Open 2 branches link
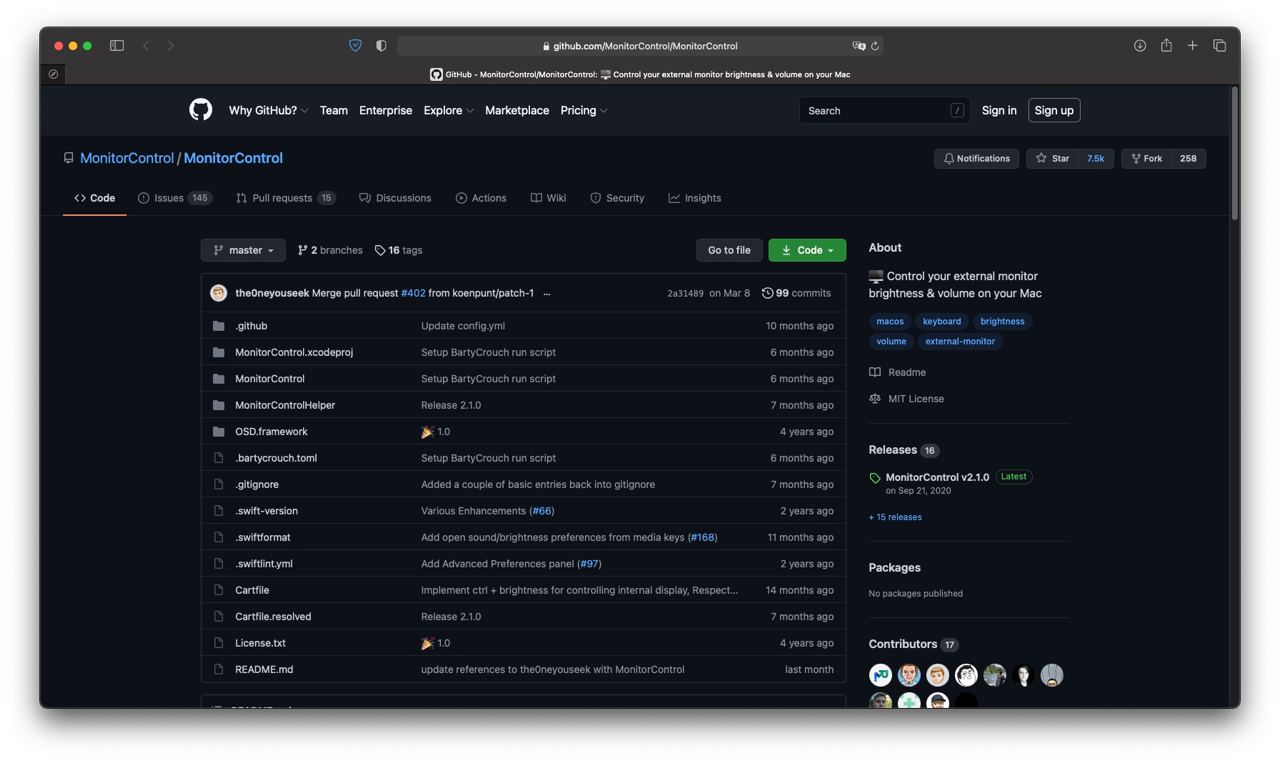The width and height of the screenshot is (1280, 761). coord(330,250)
